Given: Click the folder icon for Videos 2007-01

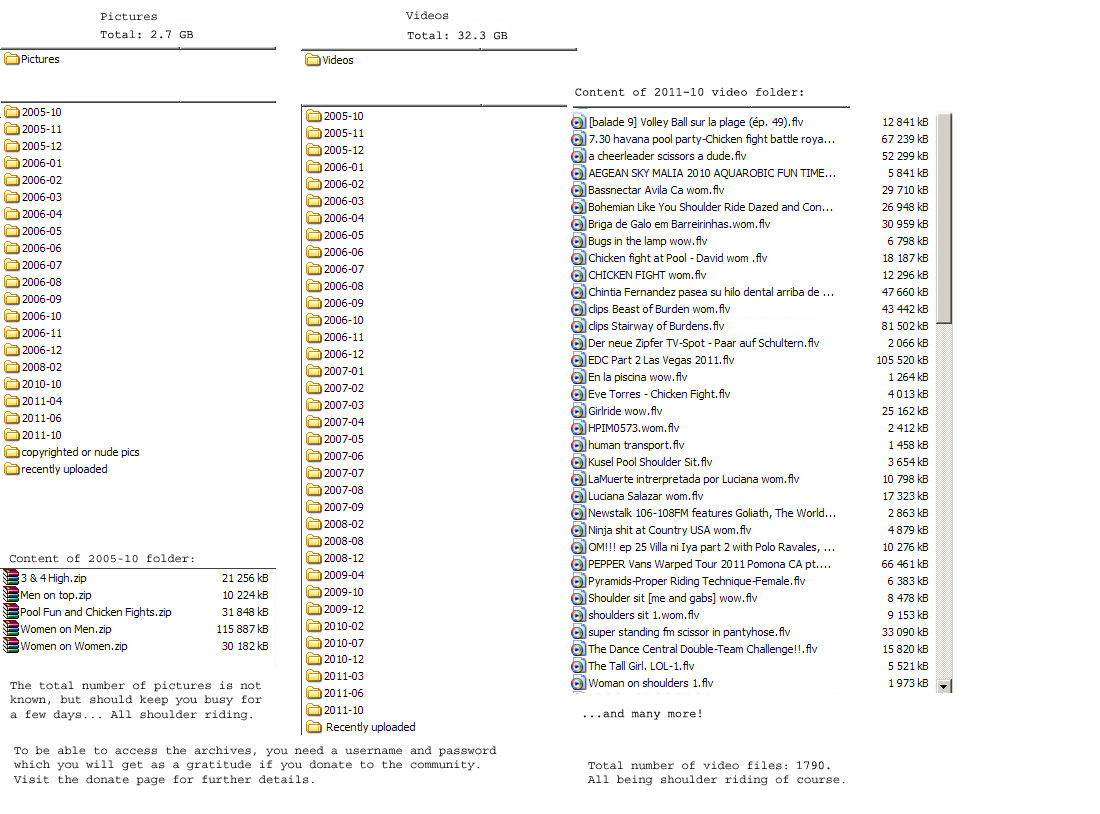Looking at the screenshot, I should pyautogui.click(x=314, y=371).
